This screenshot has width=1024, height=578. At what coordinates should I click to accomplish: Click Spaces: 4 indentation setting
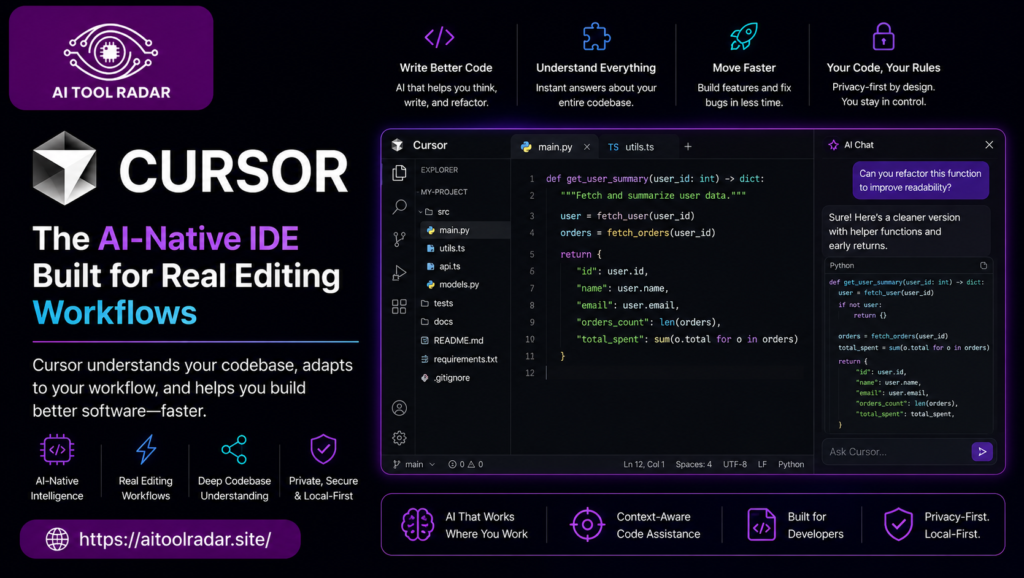(694, 464)
